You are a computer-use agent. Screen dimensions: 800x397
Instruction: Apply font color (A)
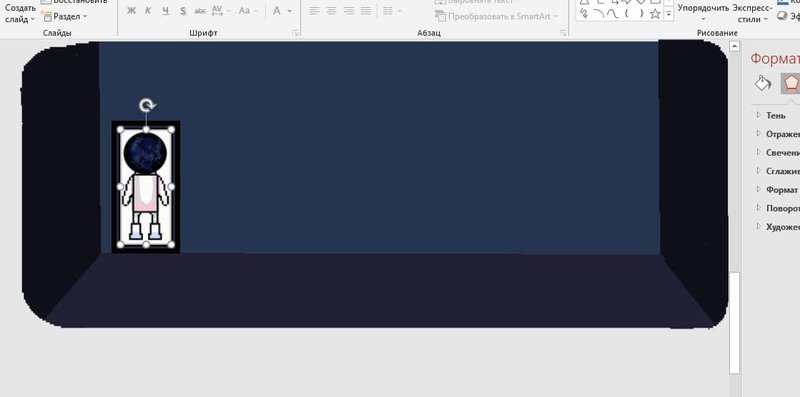pos(277,11)
